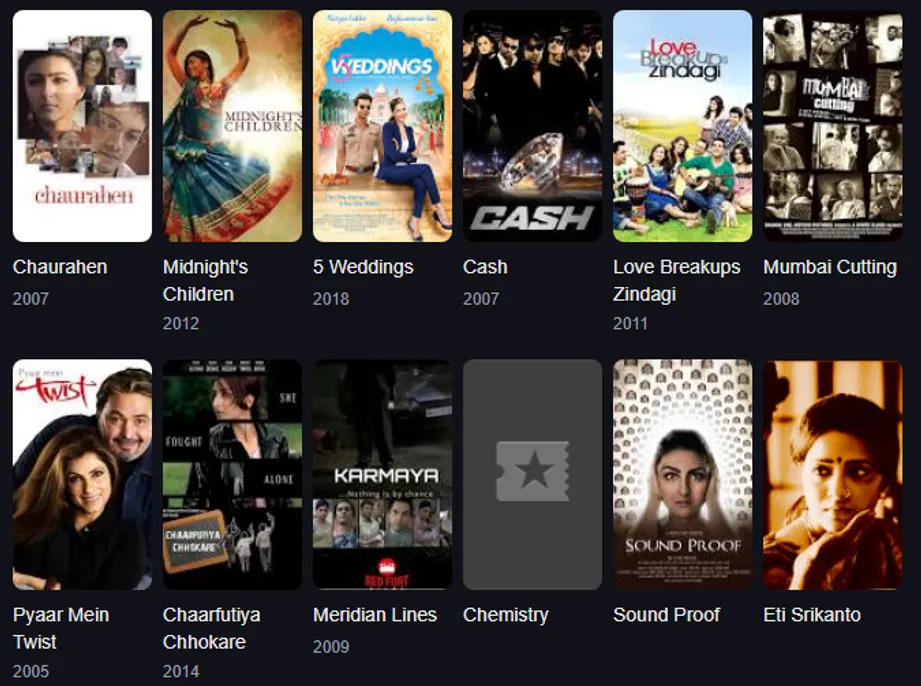Select the Mumbai Cutting poster
Screen dimensions: 921x686
[x=832, y=126]
